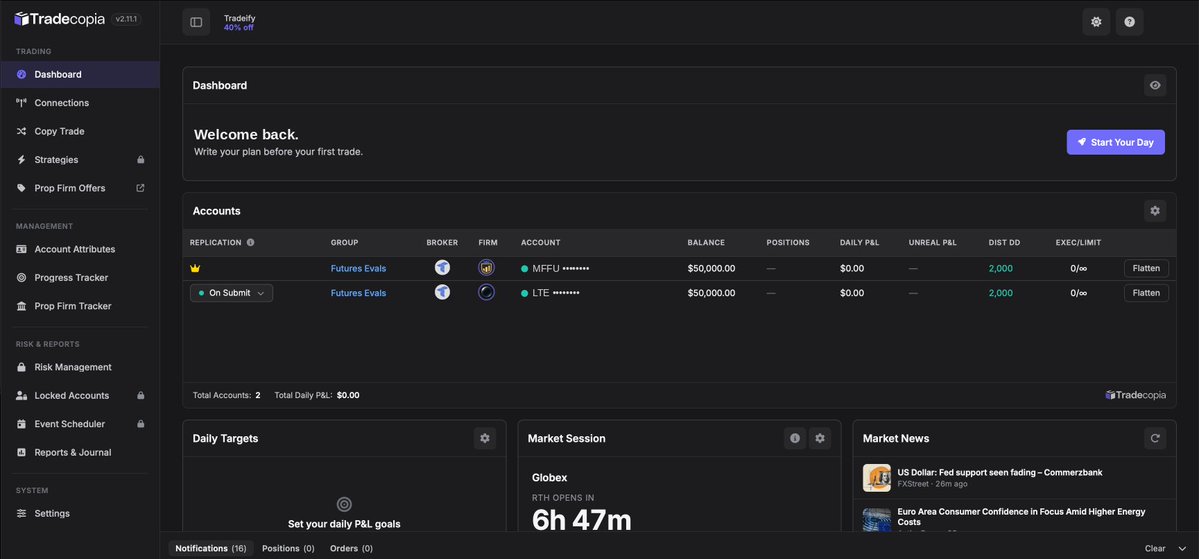Flatten the LTE account
1199x559 pixels.
1146,293
